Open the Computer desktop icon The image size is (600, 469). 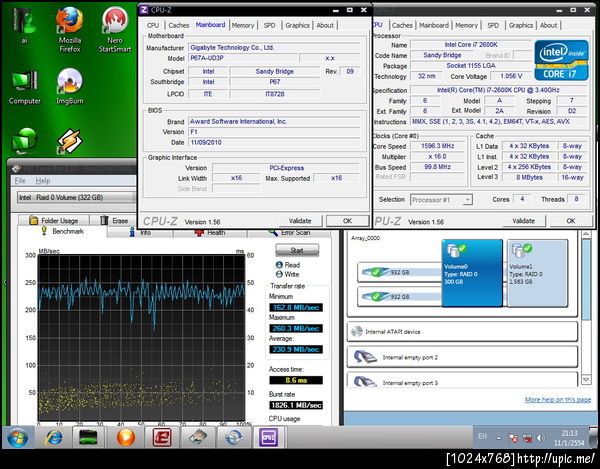point(24,87)
